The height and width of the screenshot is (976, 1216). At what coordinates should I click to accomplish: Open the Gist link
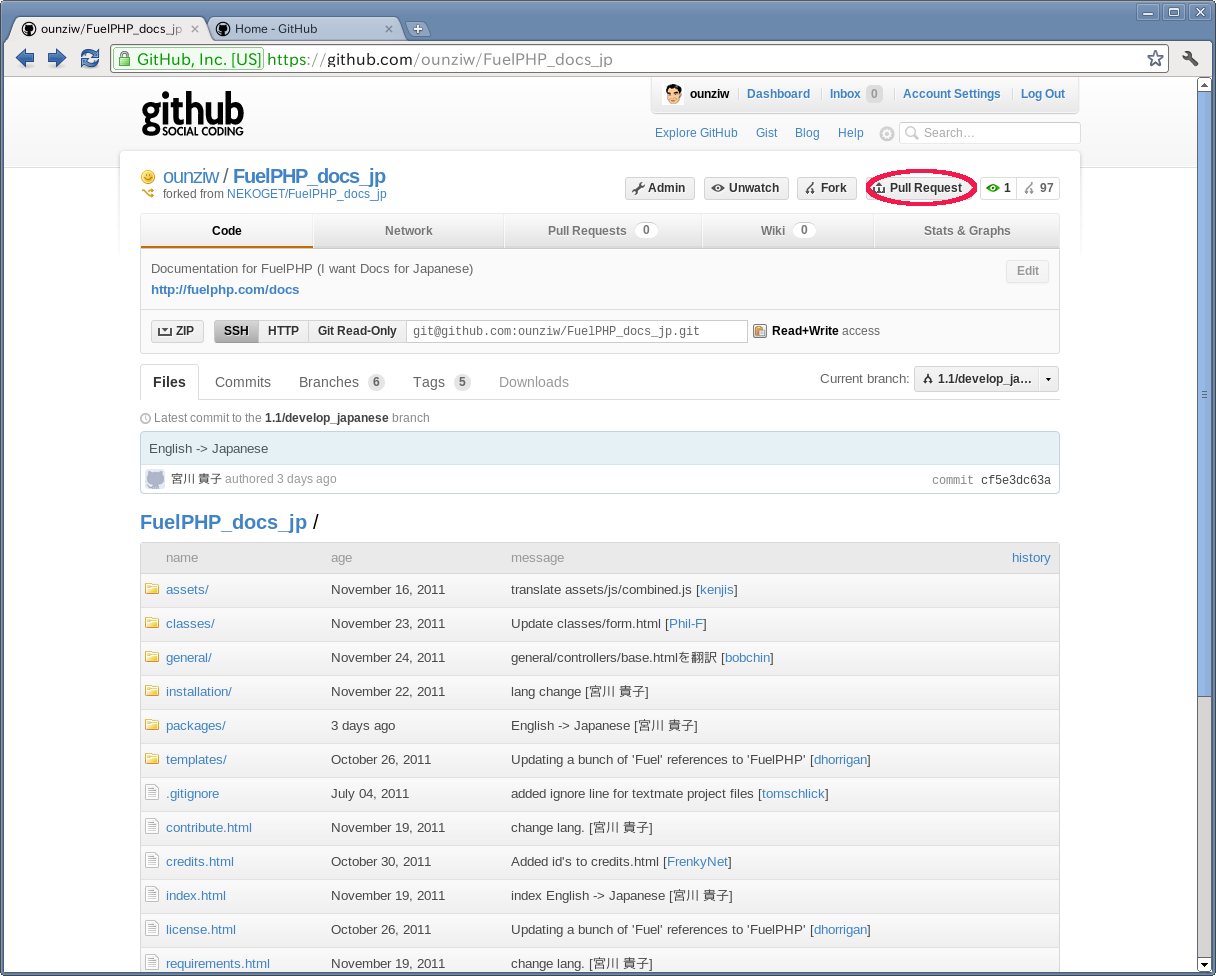click(x=767, y=133)
